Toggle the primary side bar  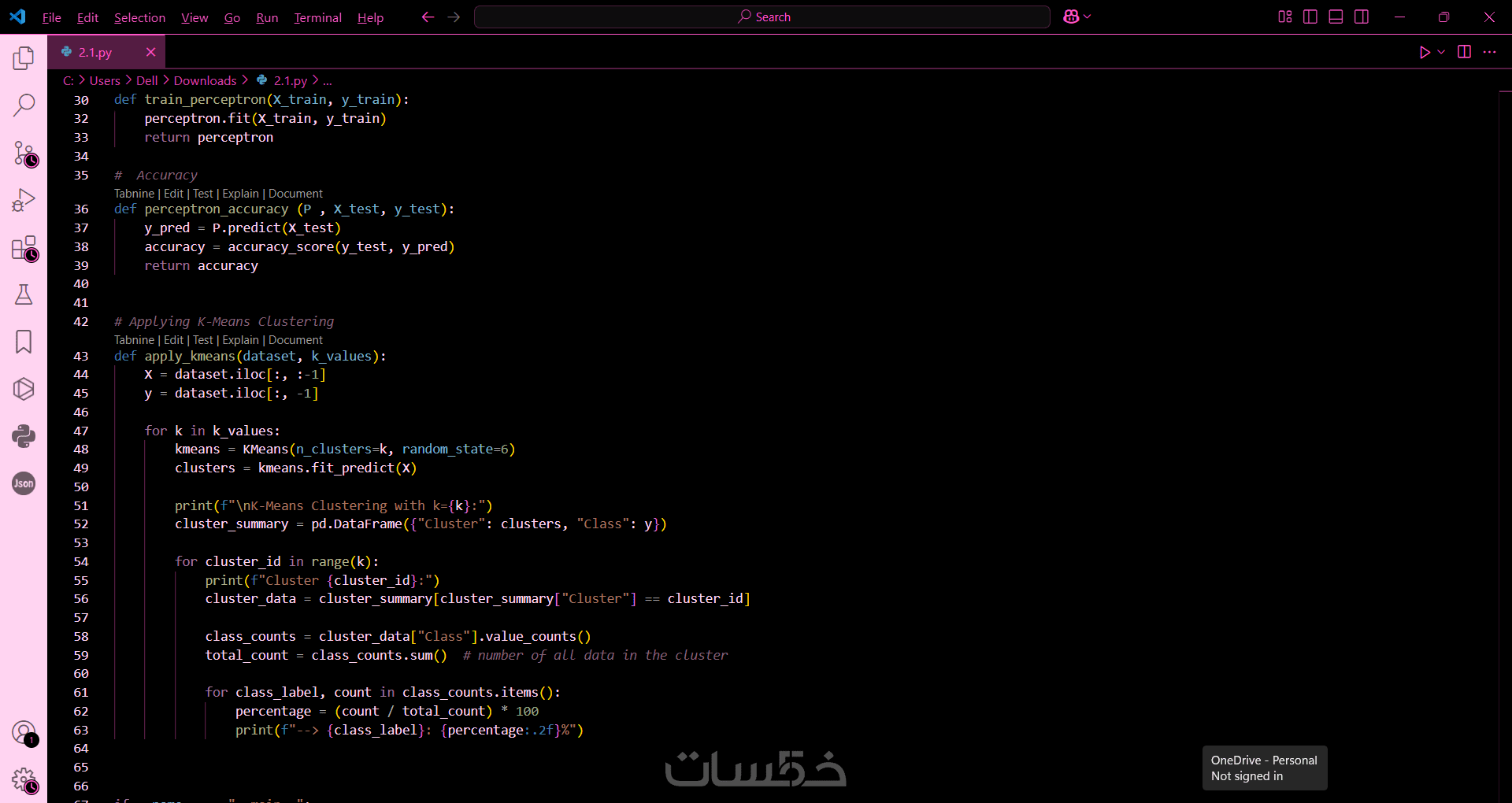[x=1310, y=17]
